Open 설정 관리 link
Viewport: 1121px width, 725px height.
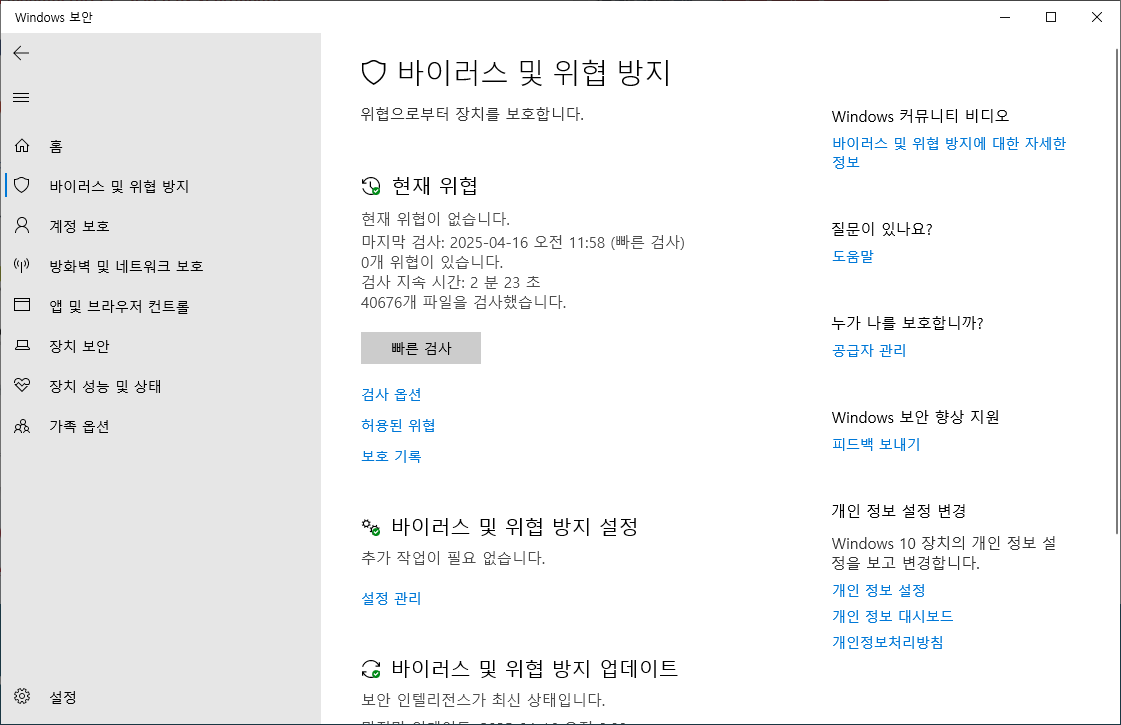(391, 598)
